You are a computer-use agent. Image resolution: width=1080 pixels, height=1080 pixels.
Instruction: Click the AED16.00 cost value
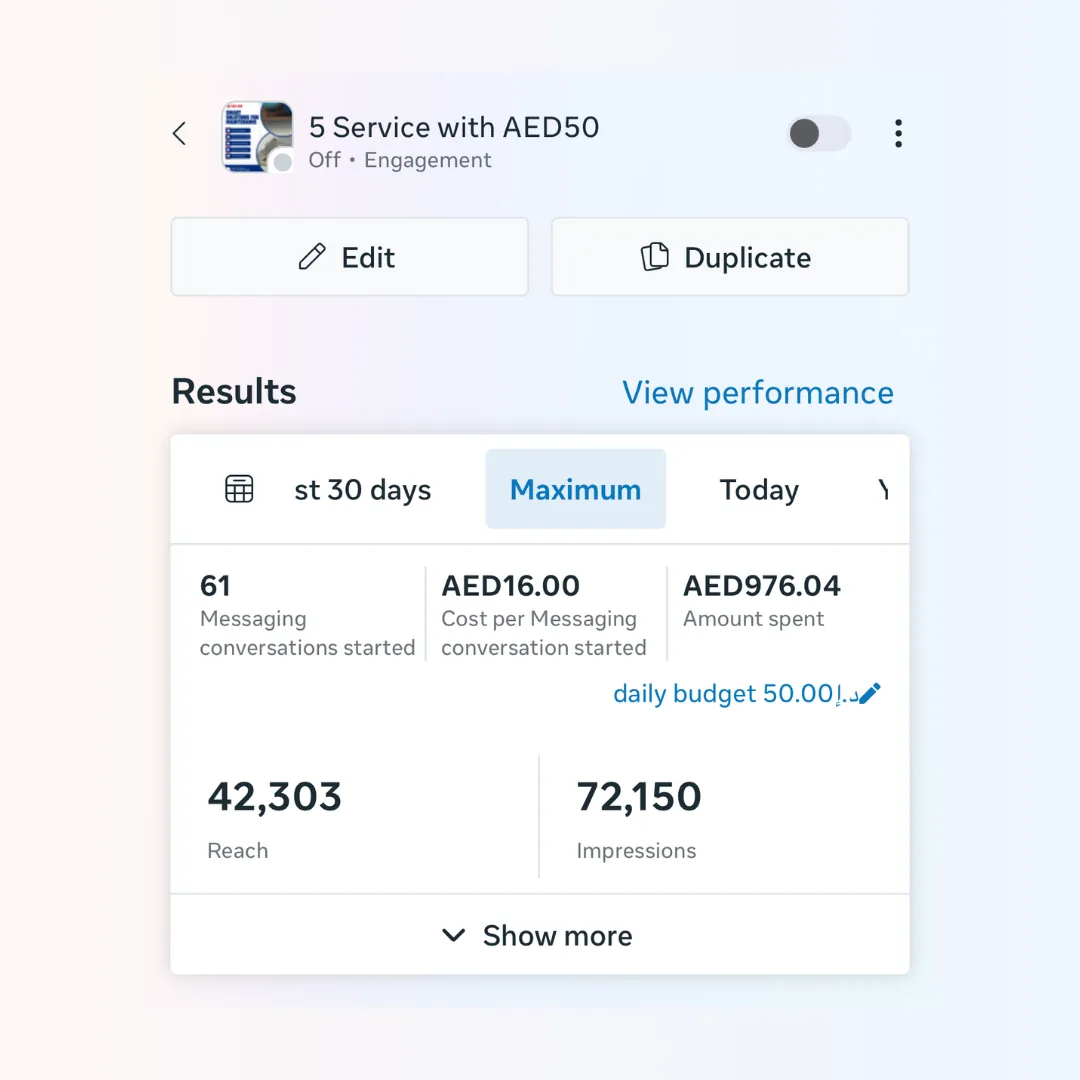(x=510, y=585)
